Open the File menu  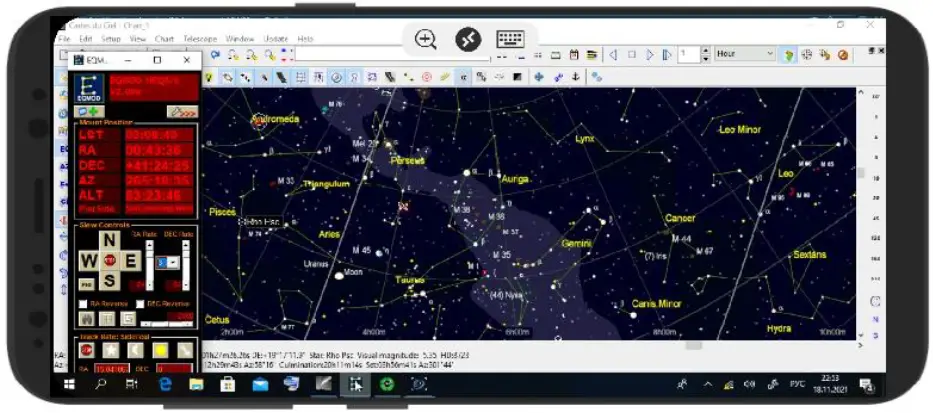click(x=64, y=39)
